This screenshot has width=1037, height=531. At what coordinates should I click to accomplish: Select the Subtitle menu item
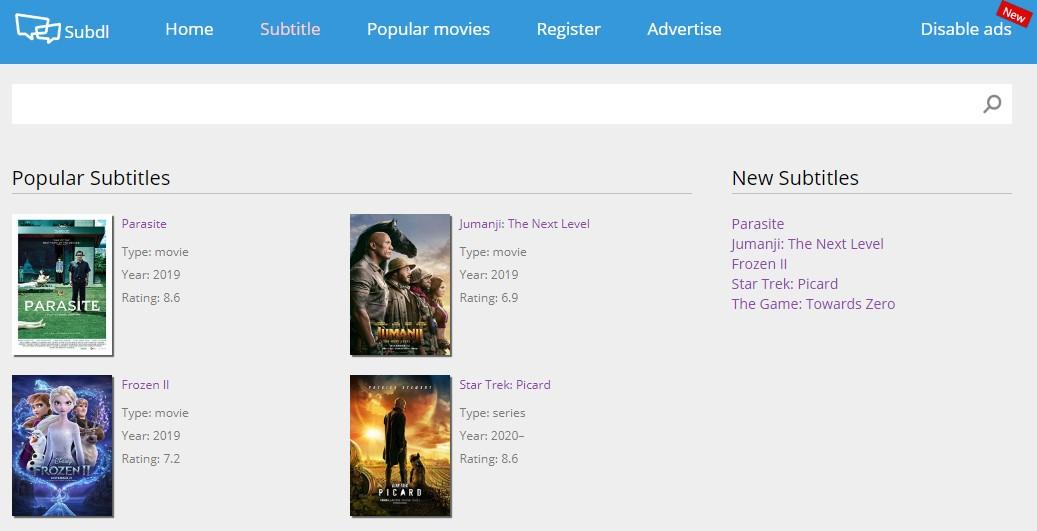coord(290,29)
